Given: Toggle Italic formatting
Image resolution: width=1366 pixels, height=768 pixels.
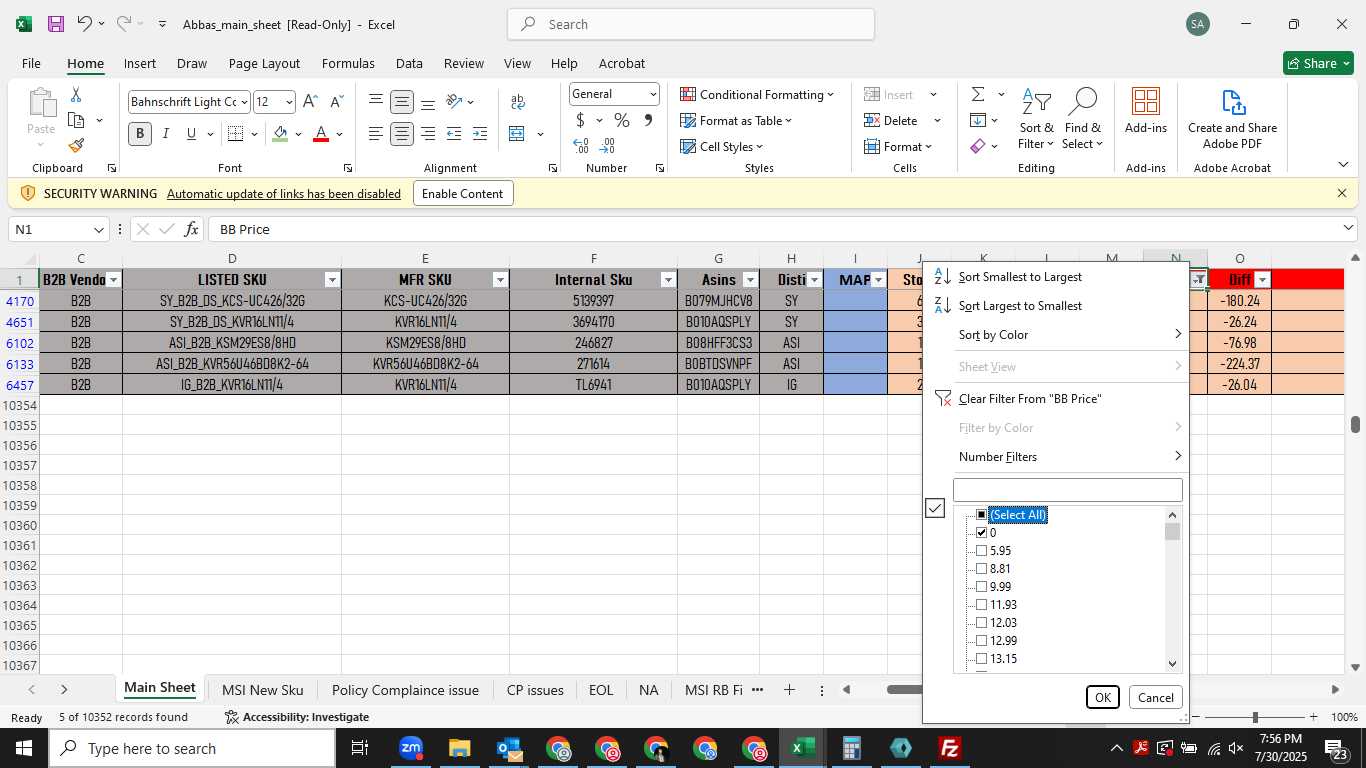Looking at the screenshot, I should click(x=166, y=134).
